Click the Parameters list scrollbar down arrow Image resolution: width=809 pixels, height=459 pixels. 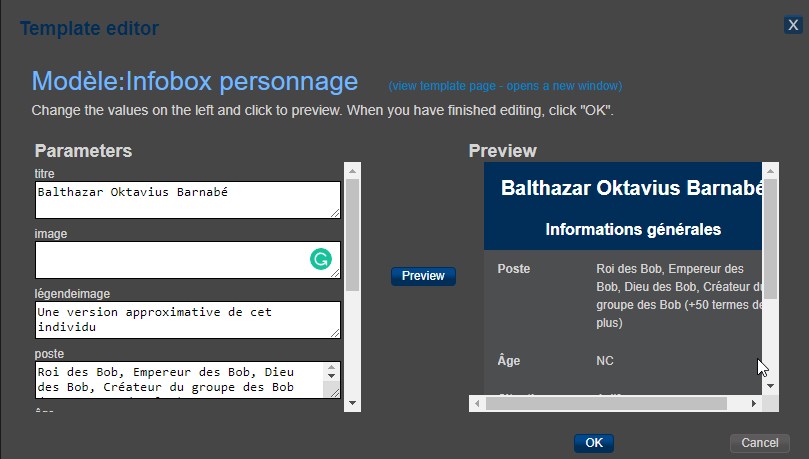353,402
